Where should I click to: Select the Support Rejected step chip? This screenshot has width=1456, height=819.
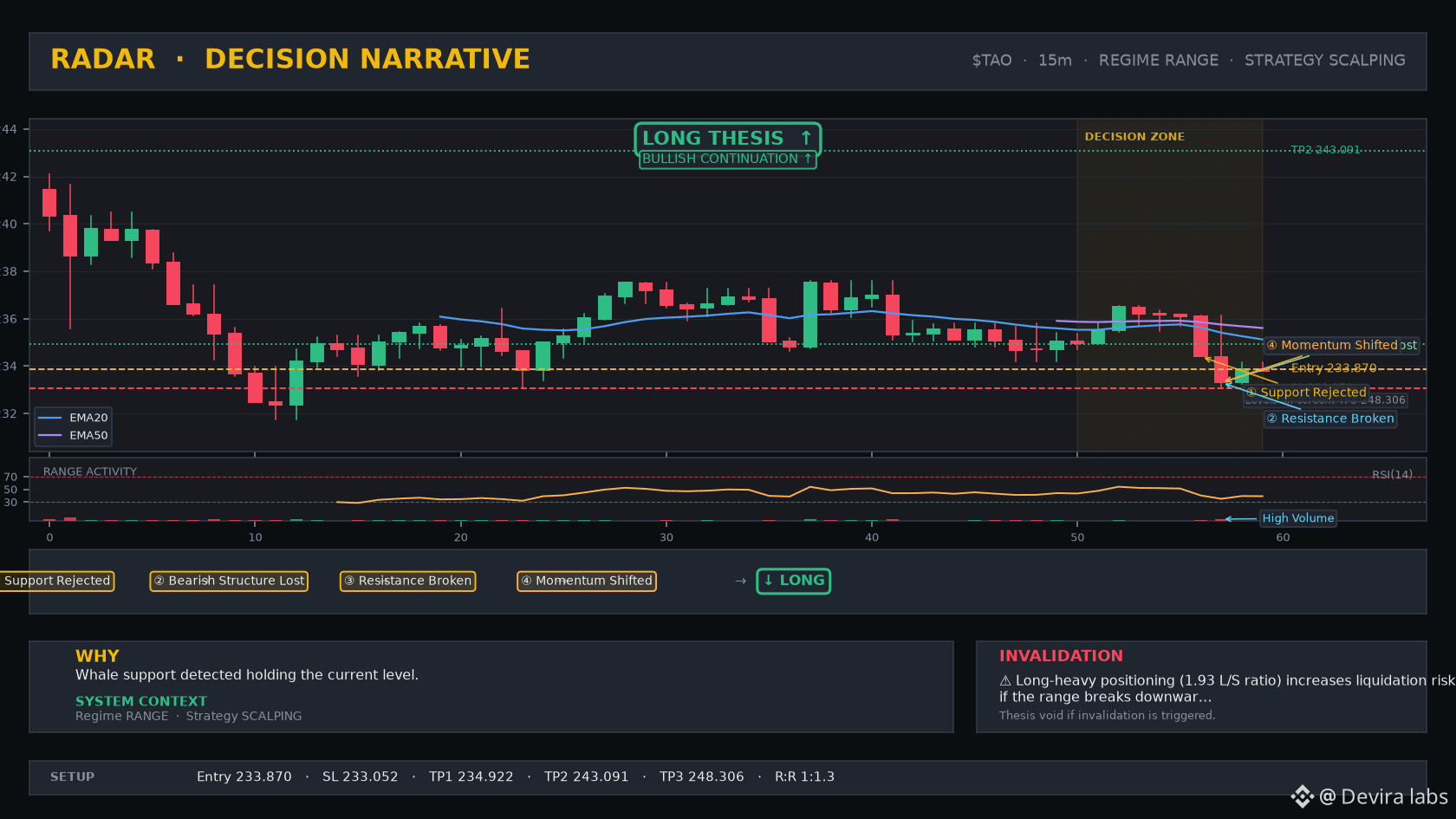point(55,581)
